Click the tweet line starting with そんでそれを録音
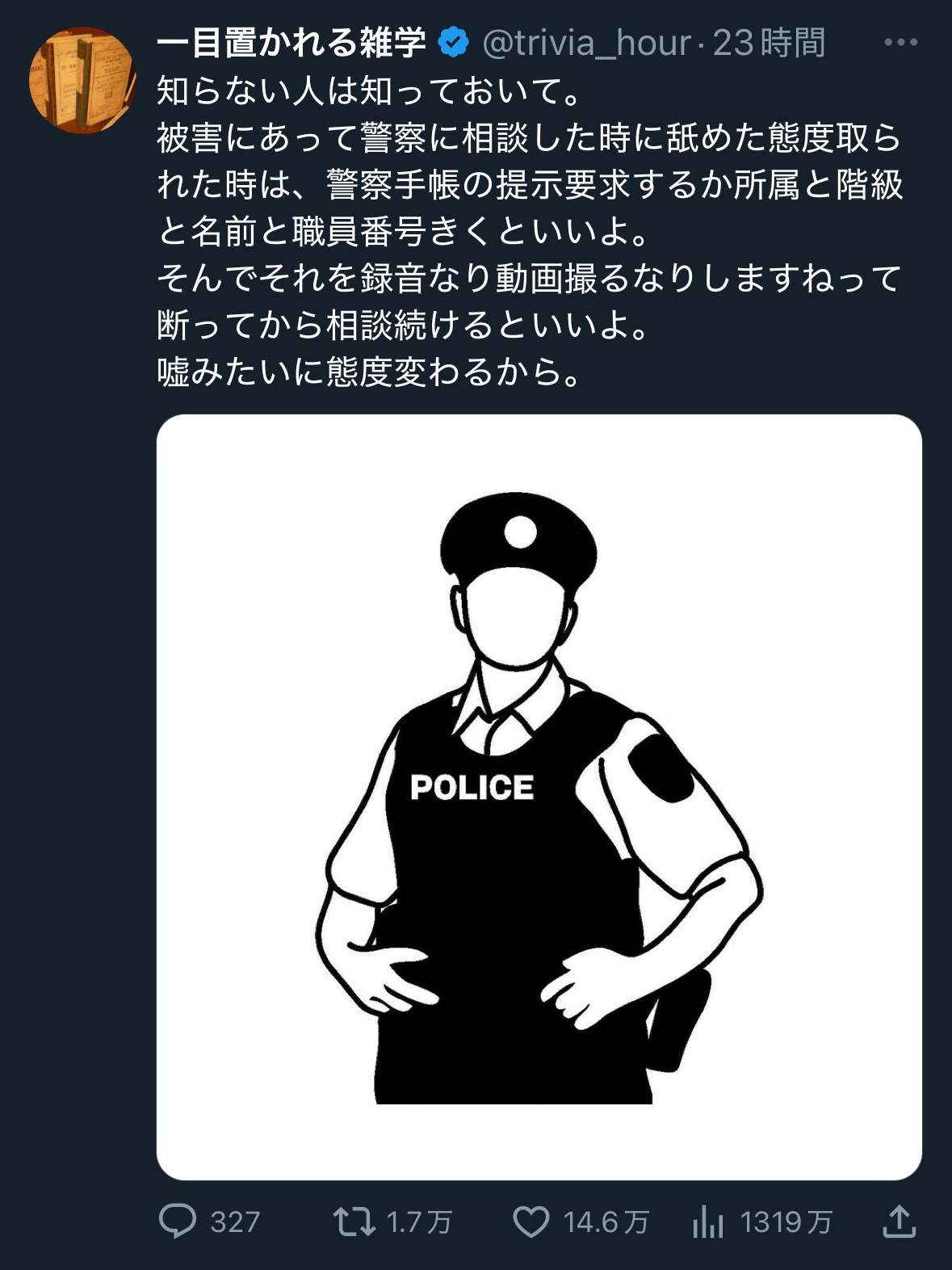This screenshot has width=952, height=1270. click(530, 279)
